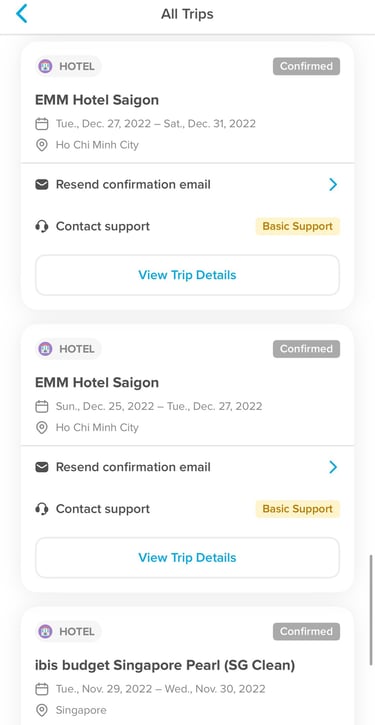Tap hotel icon on Dec. 27 booking
This screenshot has height=725, width=375.
(45, 67)
